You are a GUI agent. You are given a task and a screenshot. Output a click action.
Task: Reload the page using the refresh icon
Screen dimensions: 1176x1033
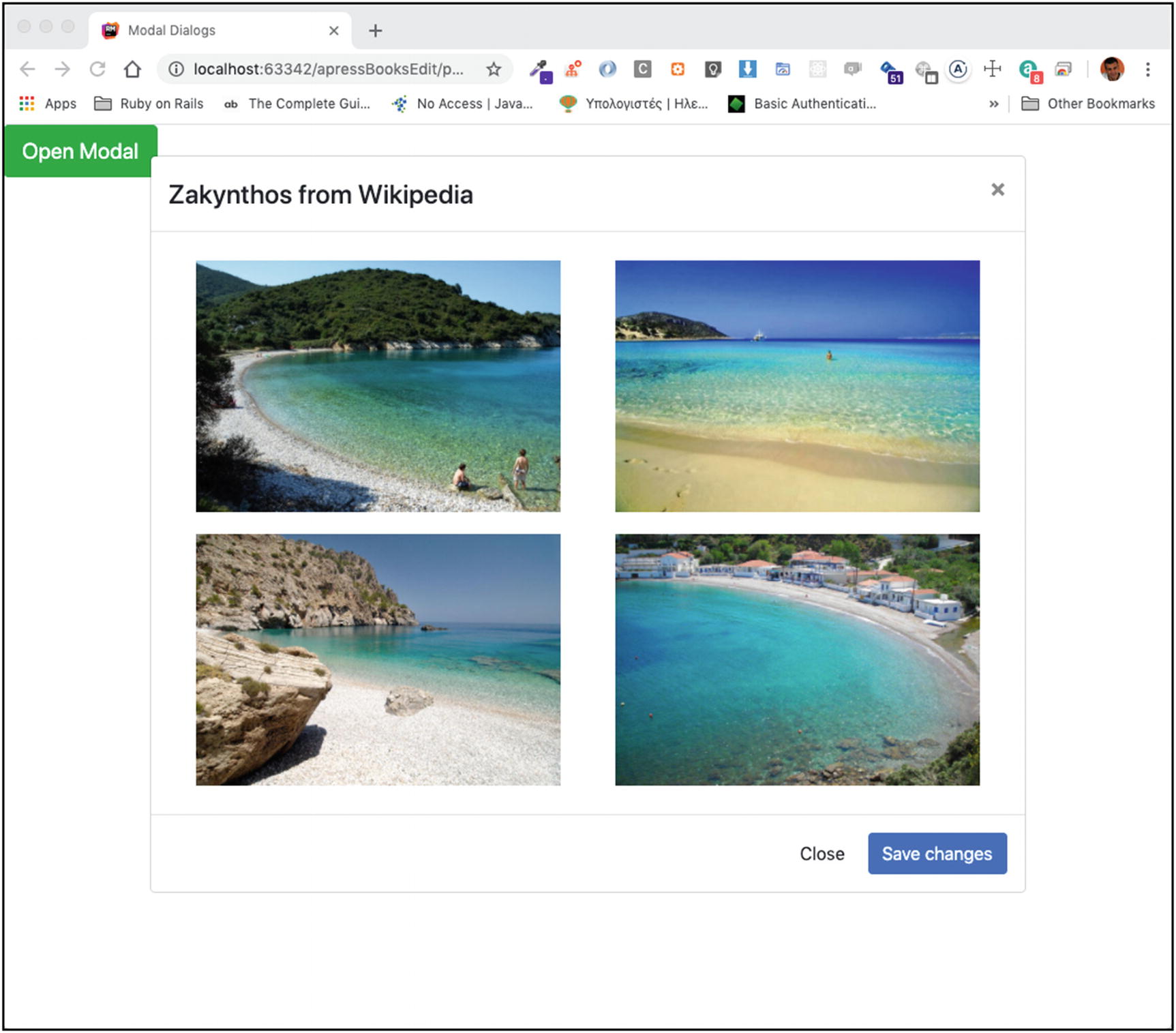pos(97,69)
